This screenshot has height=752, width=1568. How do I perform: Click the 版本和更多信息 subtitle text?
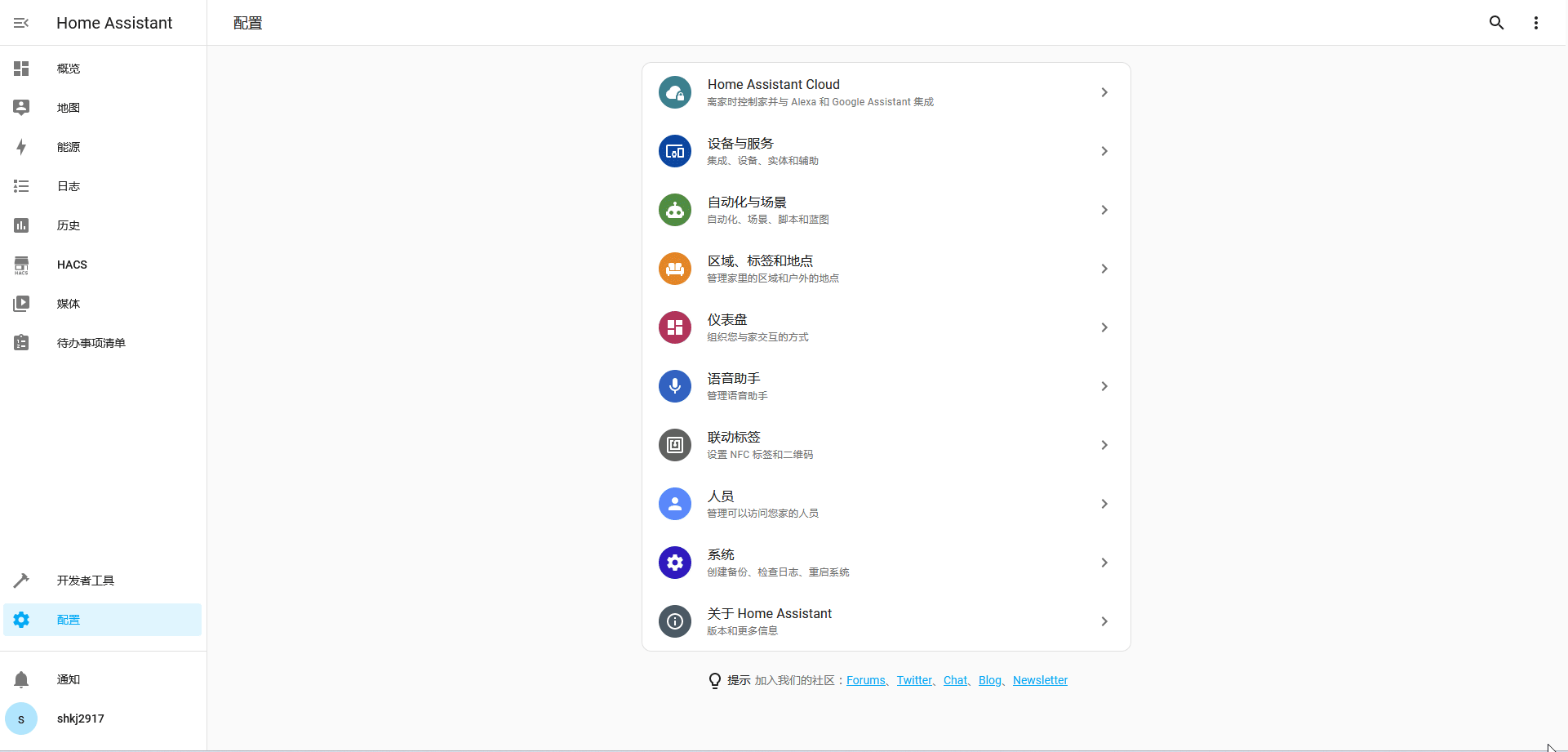point(742,631)
